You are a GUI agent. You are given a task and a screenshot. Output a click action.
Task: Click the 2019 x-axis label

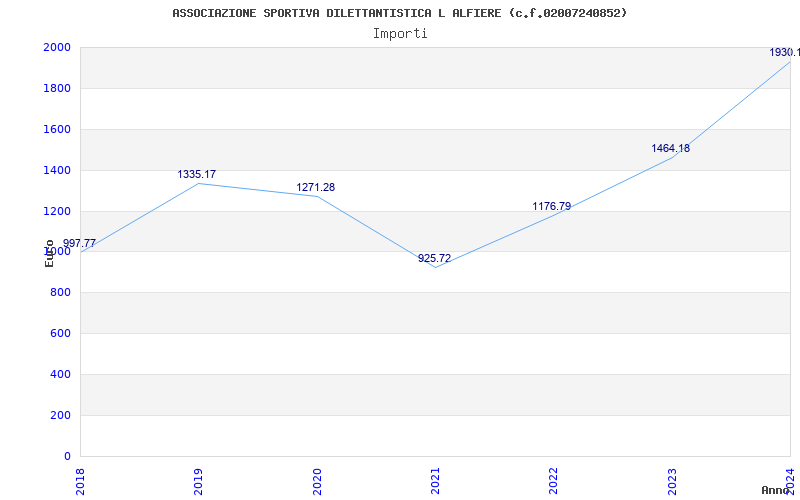[198, 481]
